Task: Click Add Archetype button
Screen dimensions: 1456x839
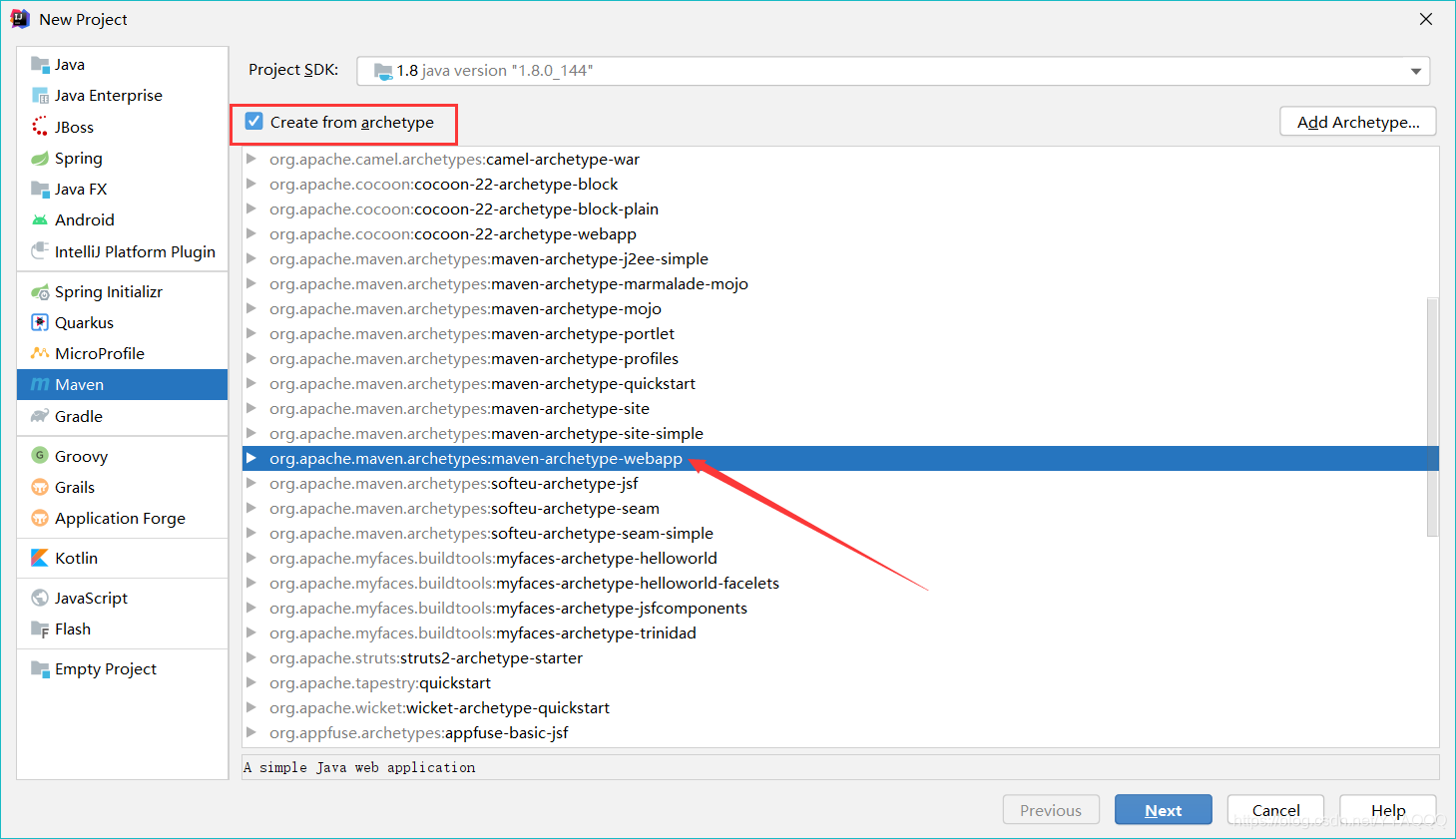Action: [1357, 122]
